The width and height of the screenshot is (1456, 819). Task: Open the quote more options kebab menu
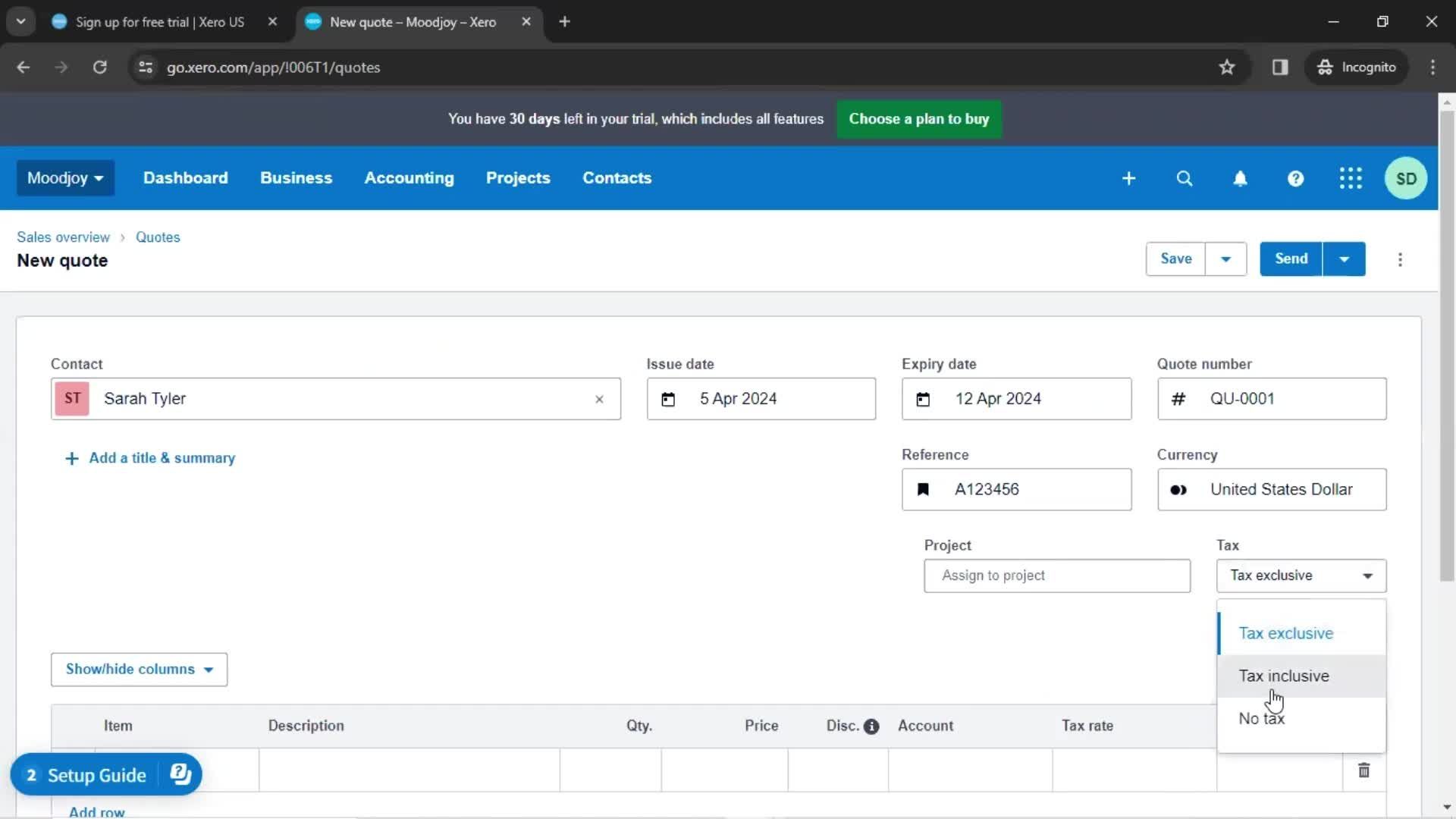[1400, 259]
